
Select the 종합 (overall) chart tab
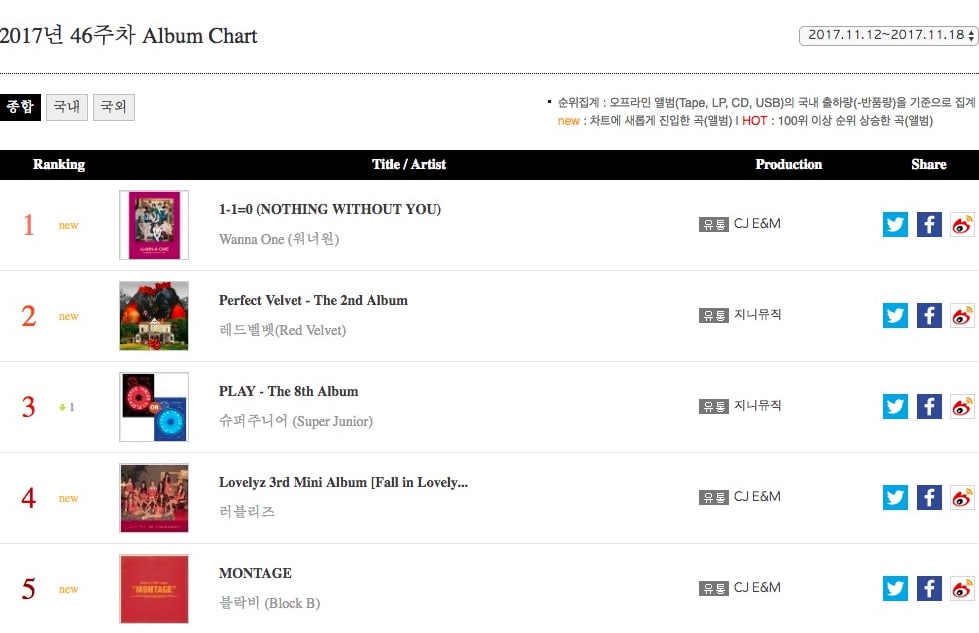(20, 107)
